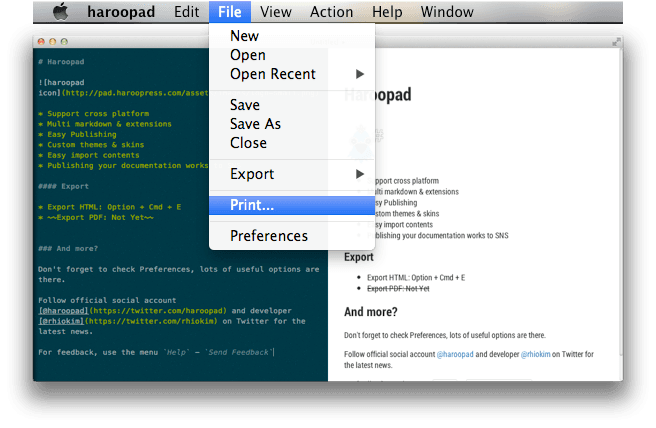This screenshot has width=656, height=428.
Task: Choose New from the File menu
Action: coord(244,36)
